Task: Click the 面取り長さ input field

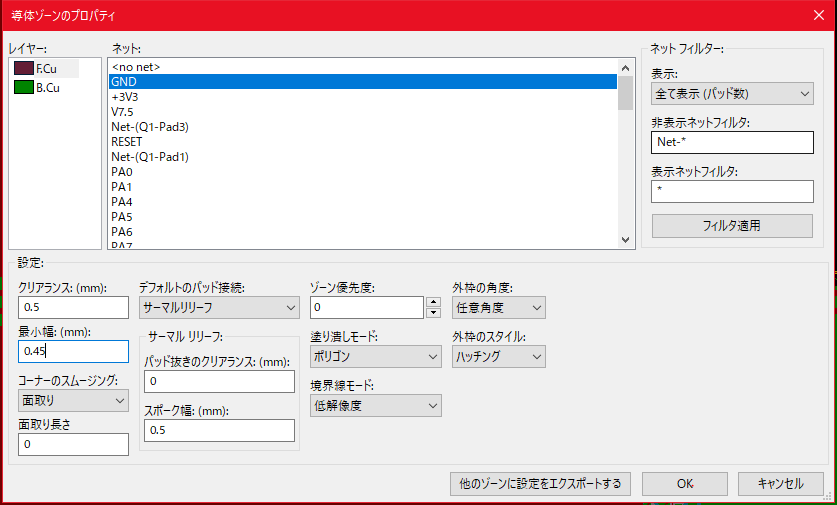Action: click(x=73, y=444)
